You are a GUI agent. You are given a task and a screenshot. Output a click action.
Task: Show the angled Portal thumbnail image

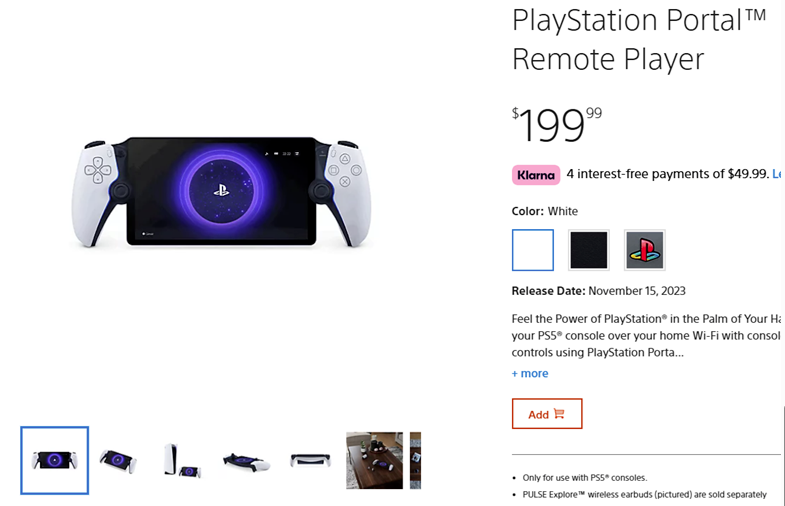point(118,460)
